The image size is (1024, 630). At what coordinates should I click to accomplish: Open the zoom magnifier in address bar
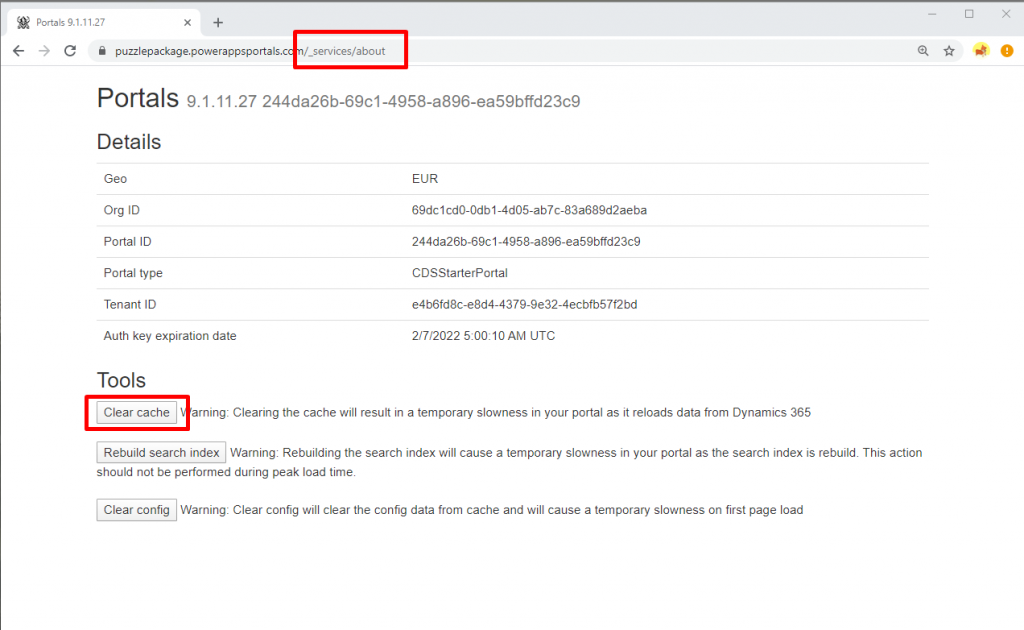(x=923, y=51)
